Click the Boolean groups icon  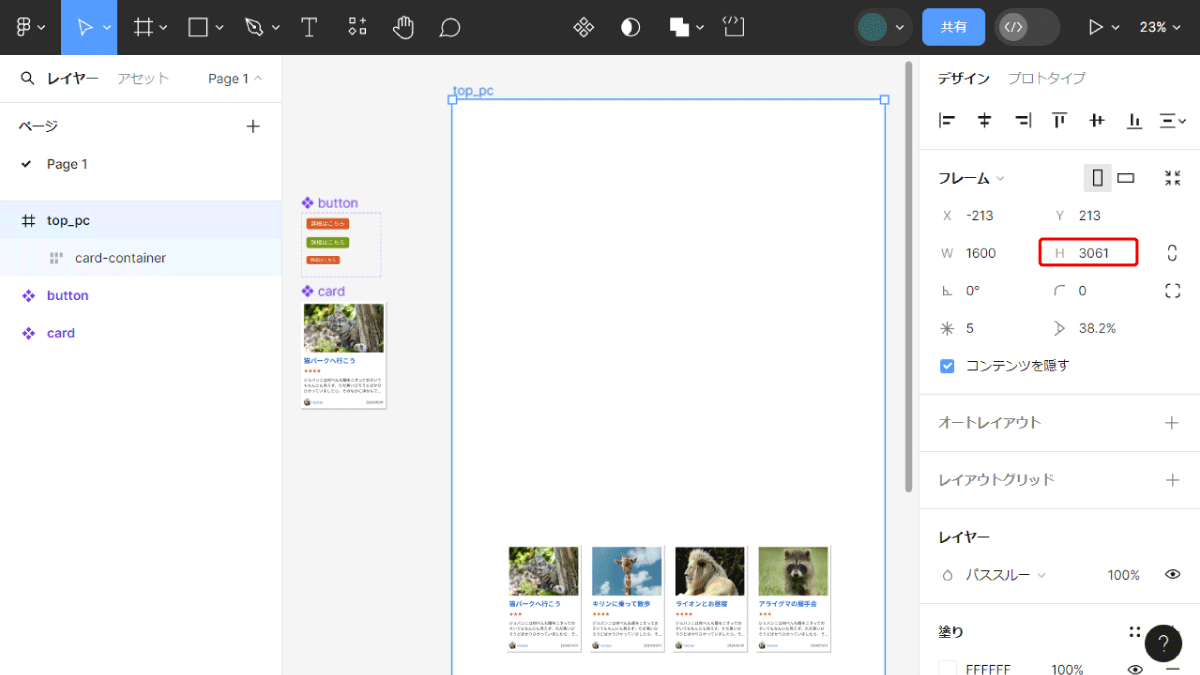pyautogui.click(x=680, y=27)
